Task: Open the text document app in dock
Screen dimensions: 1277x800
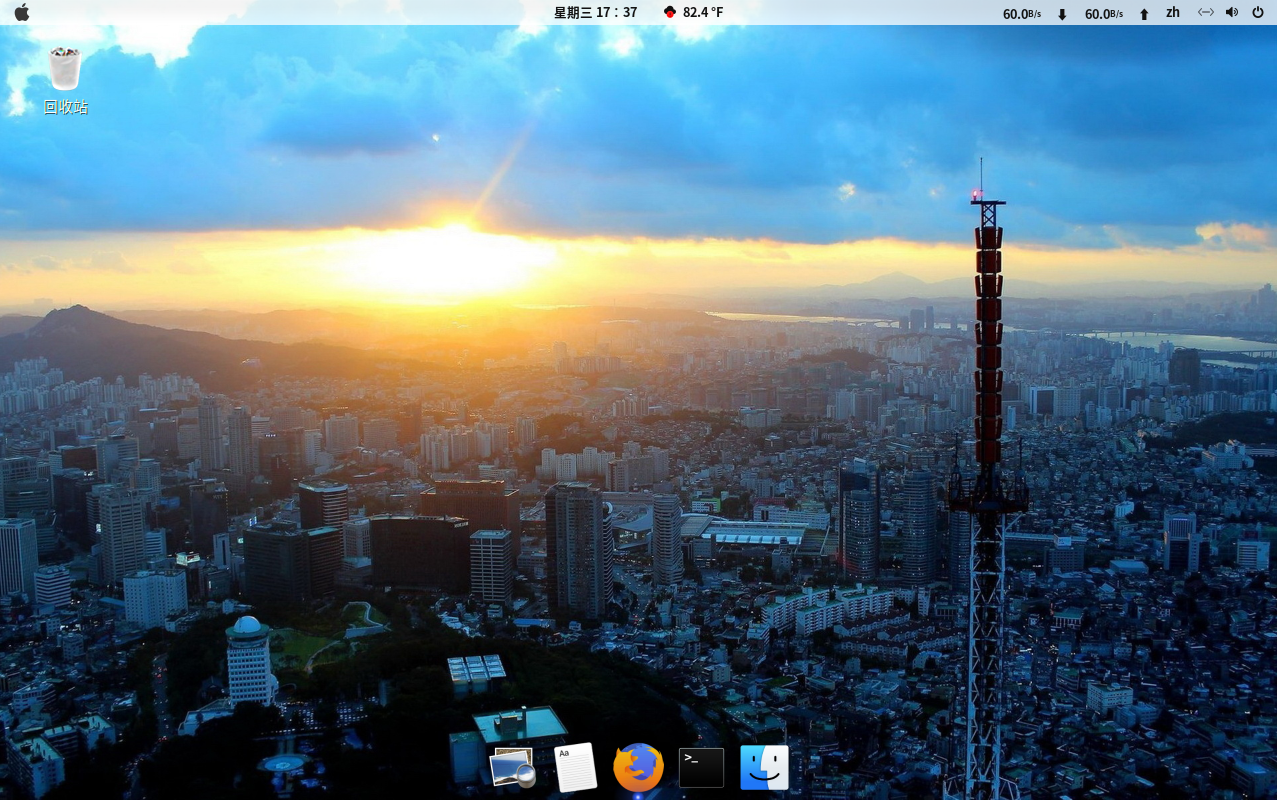Action: 576,767
